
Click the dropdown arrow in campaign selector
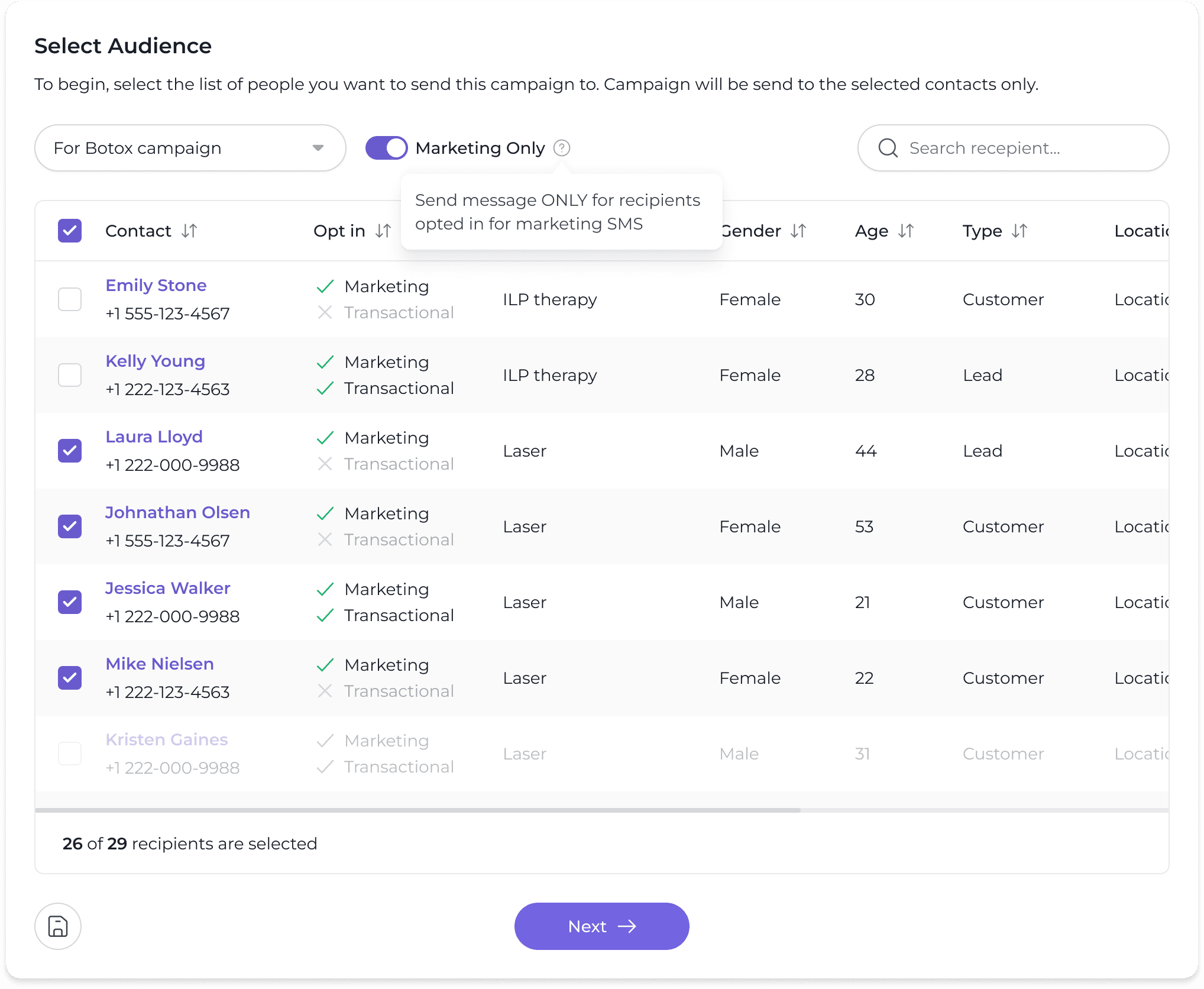click(318, 148)
